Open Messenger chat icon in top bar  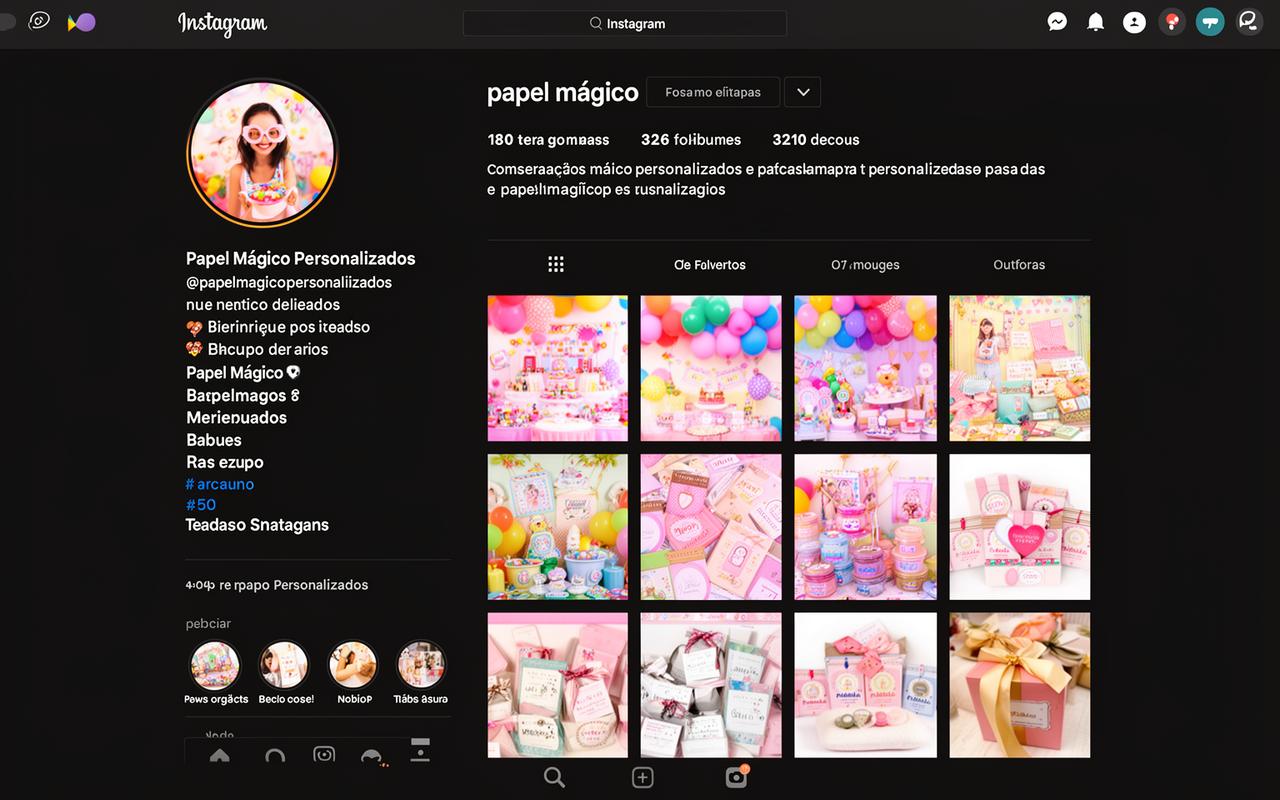pos(1057,22)
